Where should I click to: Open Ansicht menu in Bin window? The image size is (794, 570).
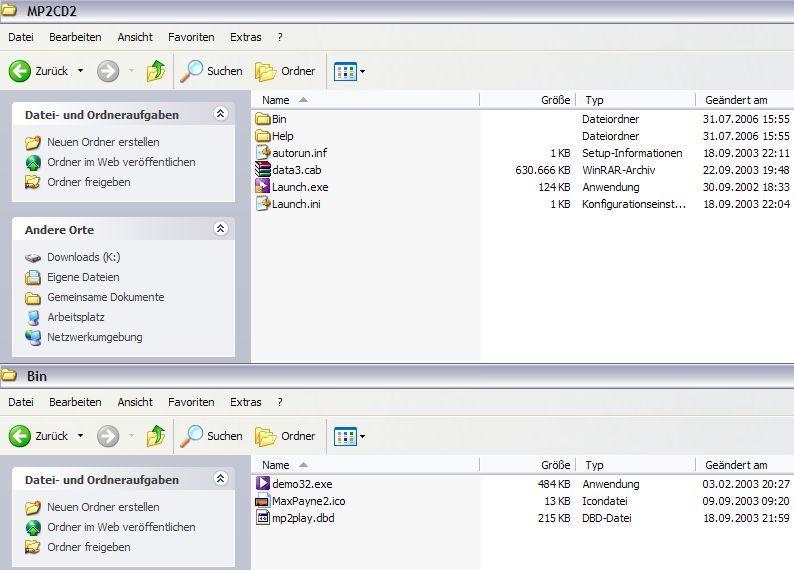click(135, 402)
